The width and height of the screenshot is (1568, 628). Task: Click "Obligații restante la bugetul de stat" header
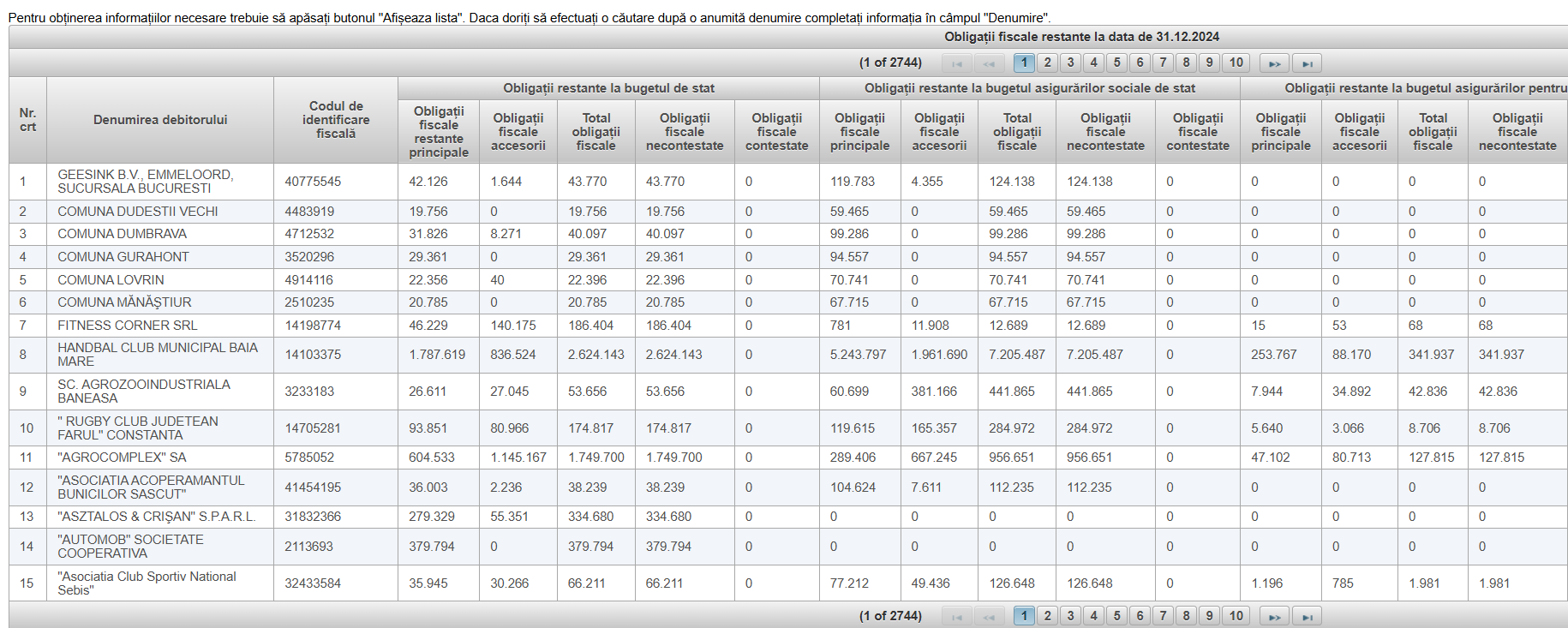point(608,88)
